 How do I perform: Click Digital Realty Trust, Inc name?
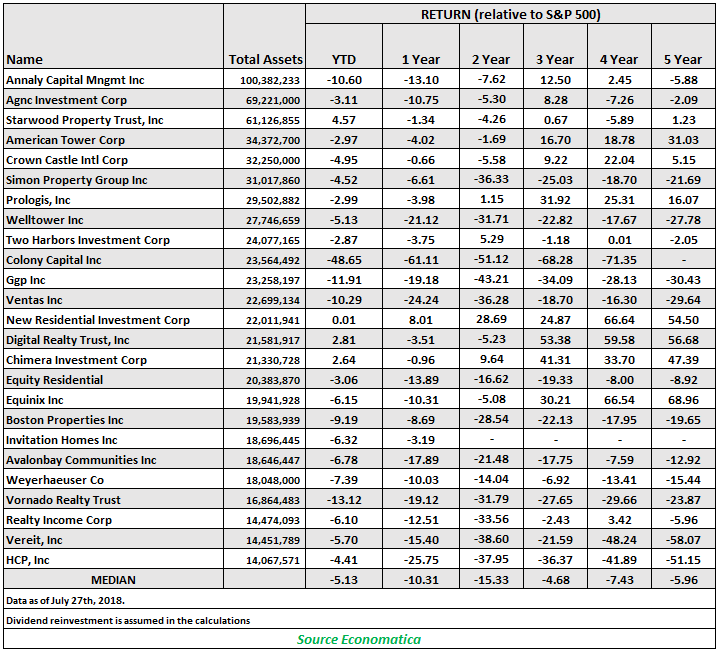(68, 340)
